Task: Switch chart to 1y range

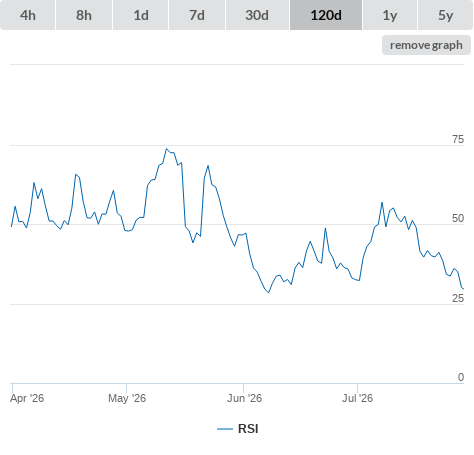Action: click(390, 15)
